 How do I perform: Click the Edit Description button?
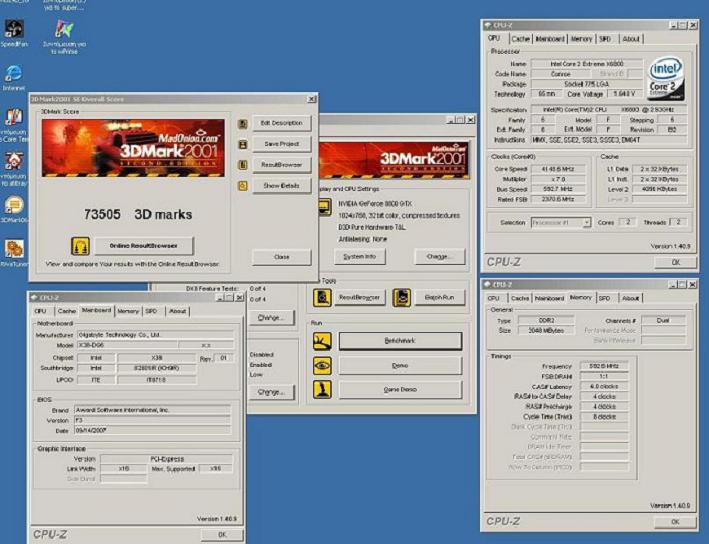point(281,123)
